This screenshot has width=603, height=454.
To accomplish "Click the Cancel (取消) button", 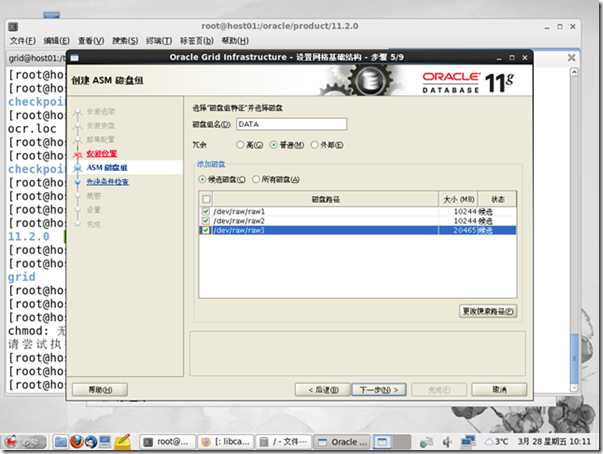I will click(x=499, y=390).
